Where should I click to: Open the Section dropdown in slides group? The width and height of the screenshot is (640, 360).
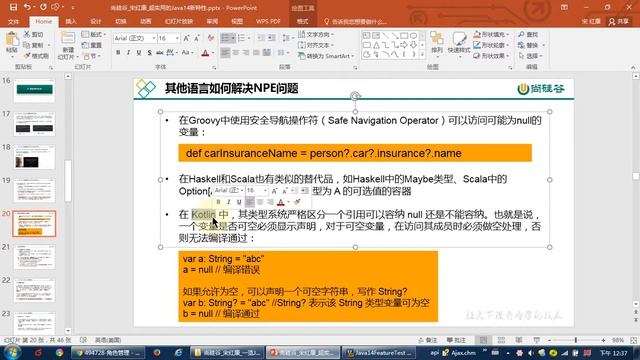click(x=91, y=56)
